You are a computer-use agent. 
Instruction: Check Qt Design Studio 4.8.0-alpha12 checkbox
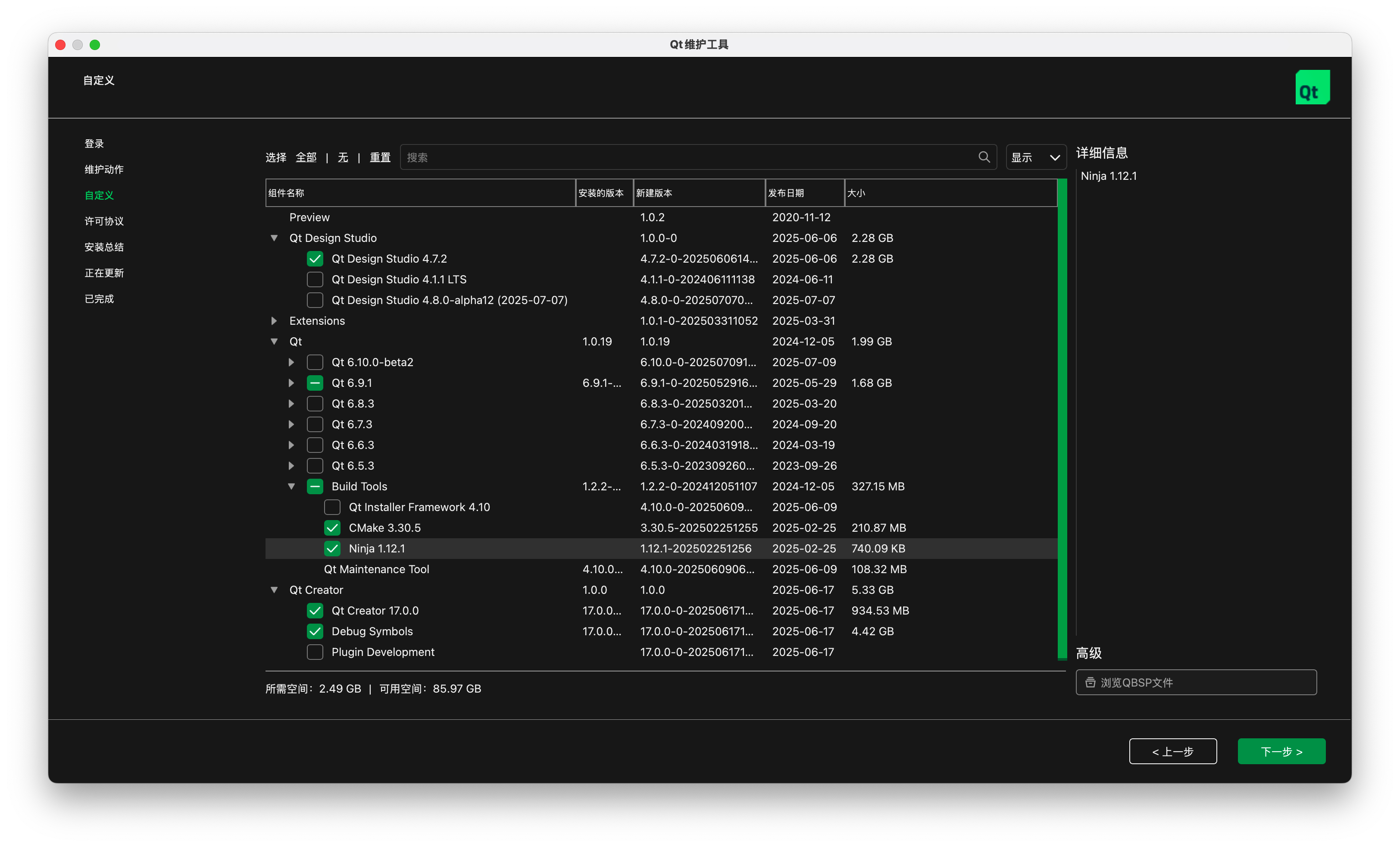(315, 300)
